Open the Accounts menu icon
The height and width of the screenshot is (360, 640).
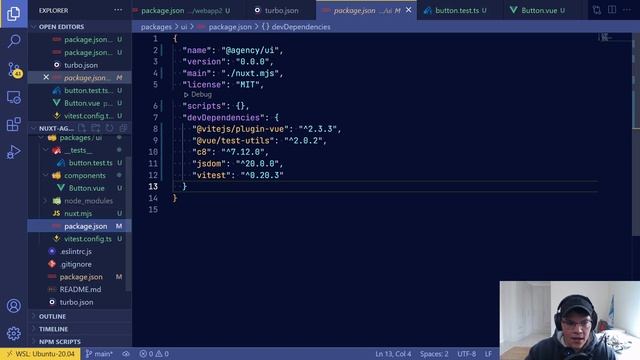pos(13,306)
